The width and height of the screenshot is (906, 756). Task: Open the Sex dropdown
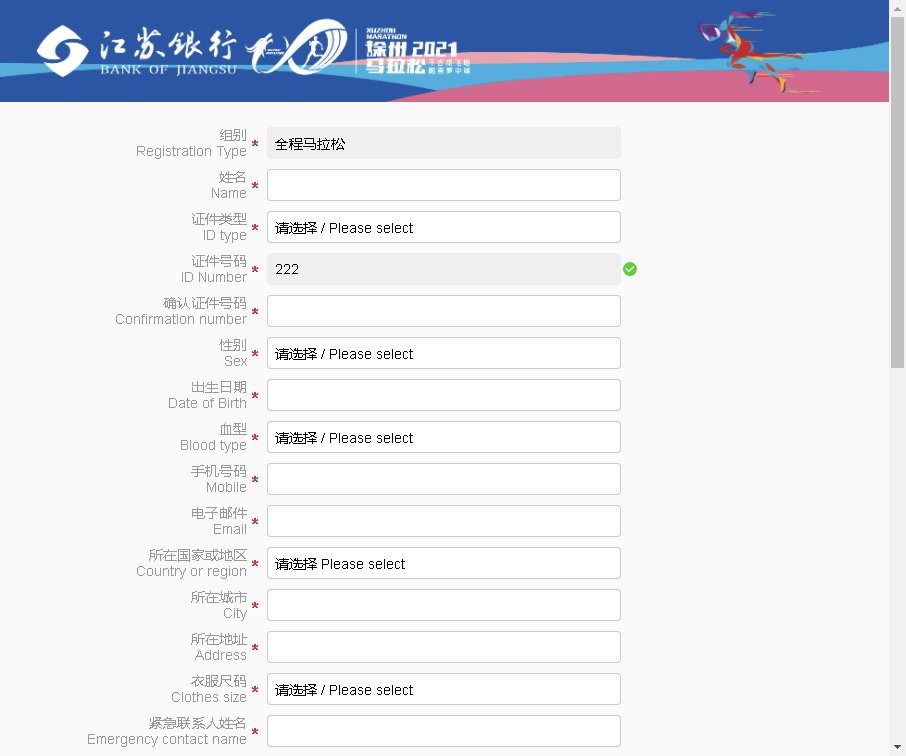coord(444,353)
